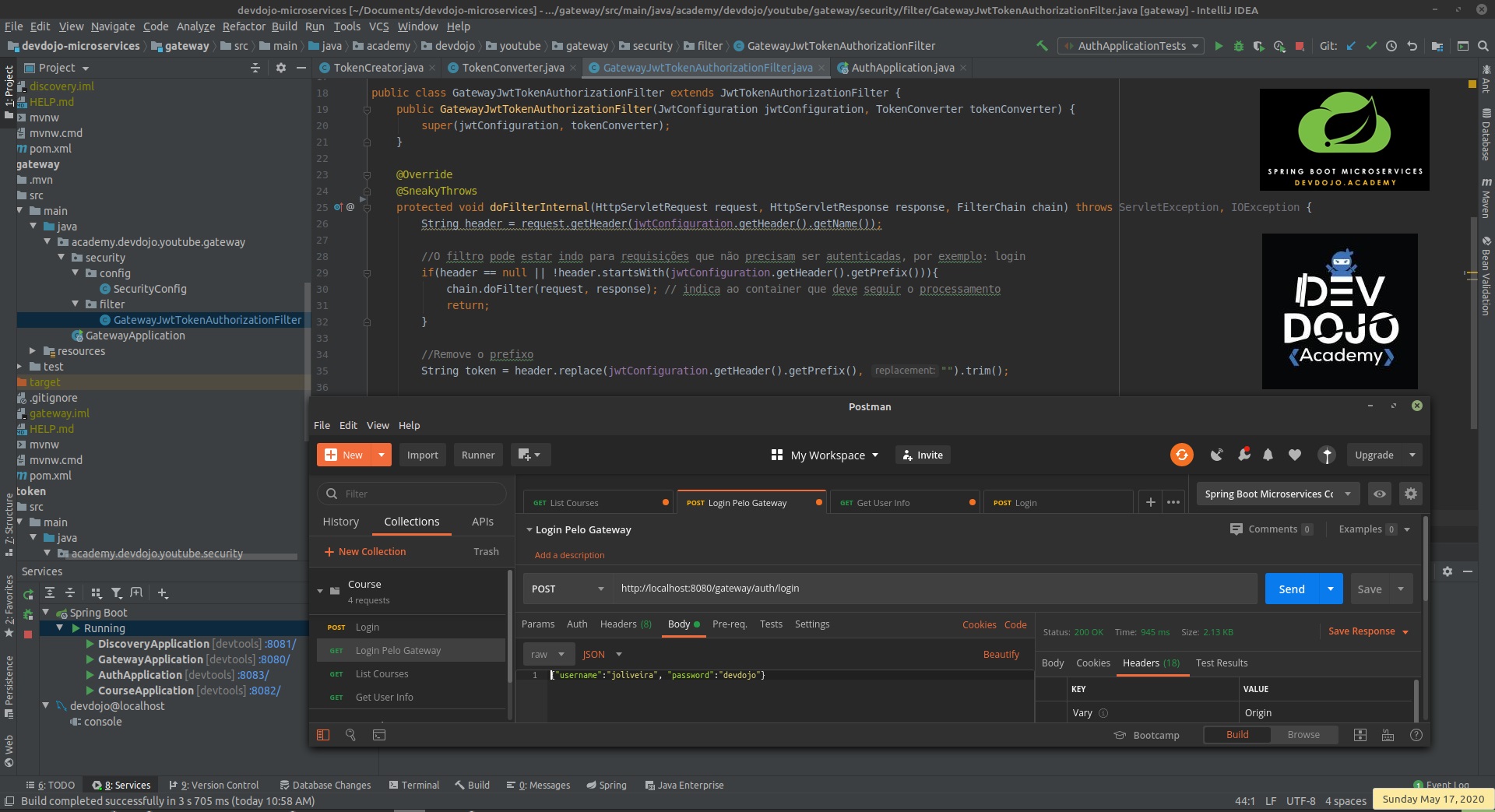Click Beautify link in Postman body editor
This screenshot has width=1495, height=812.
[x=1001, y=654]
